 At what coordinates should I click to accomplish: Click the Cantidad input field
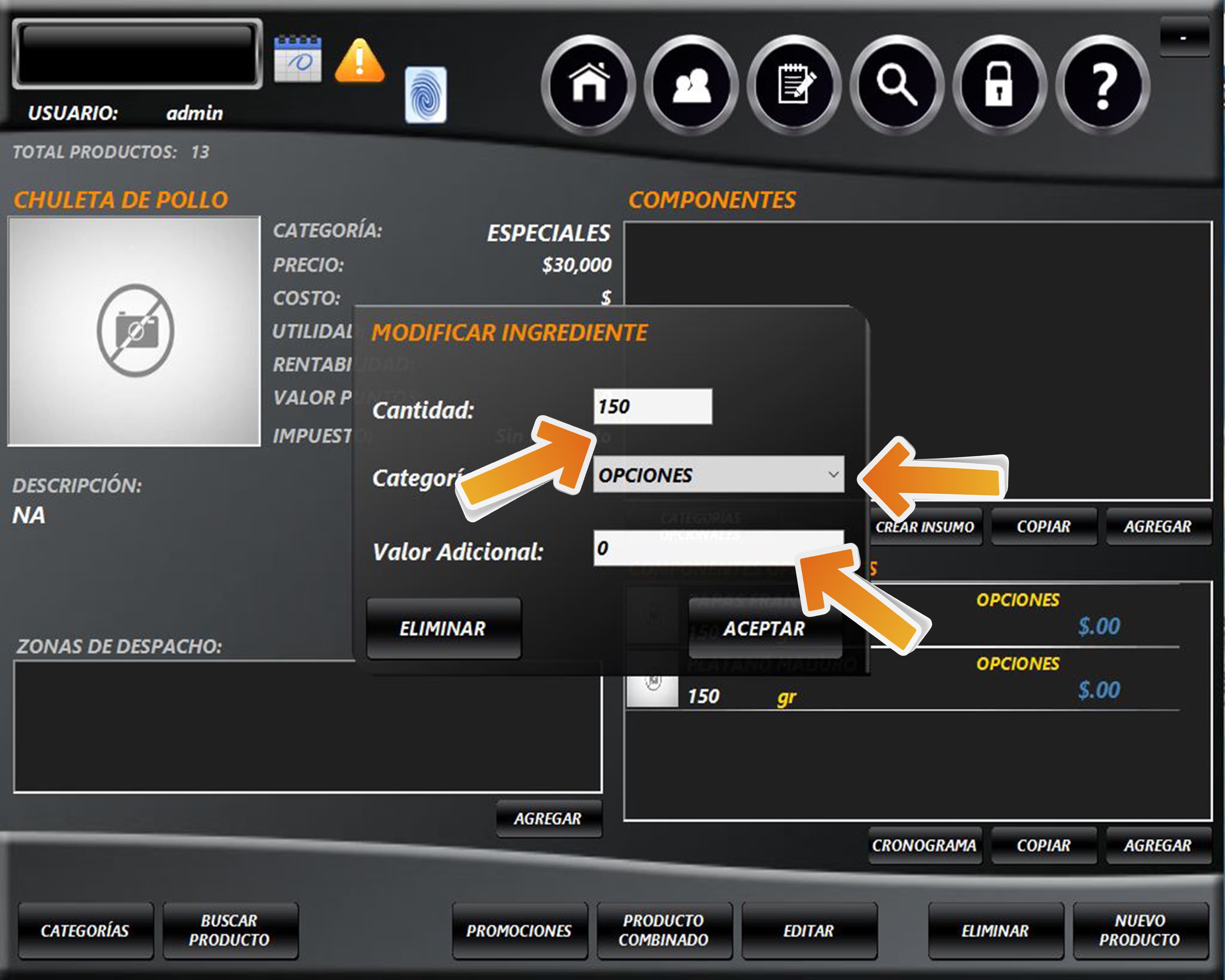coord(652,406)
